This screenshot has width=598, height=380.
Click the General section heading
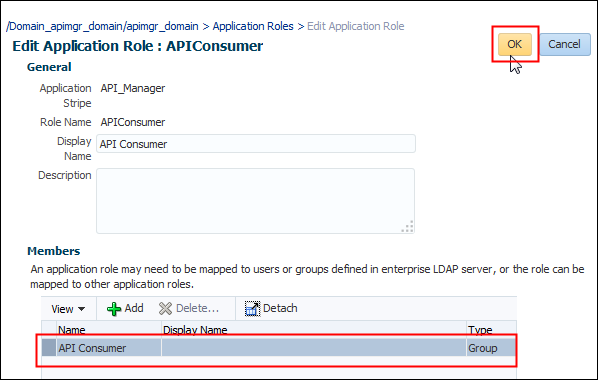(49, 67)
